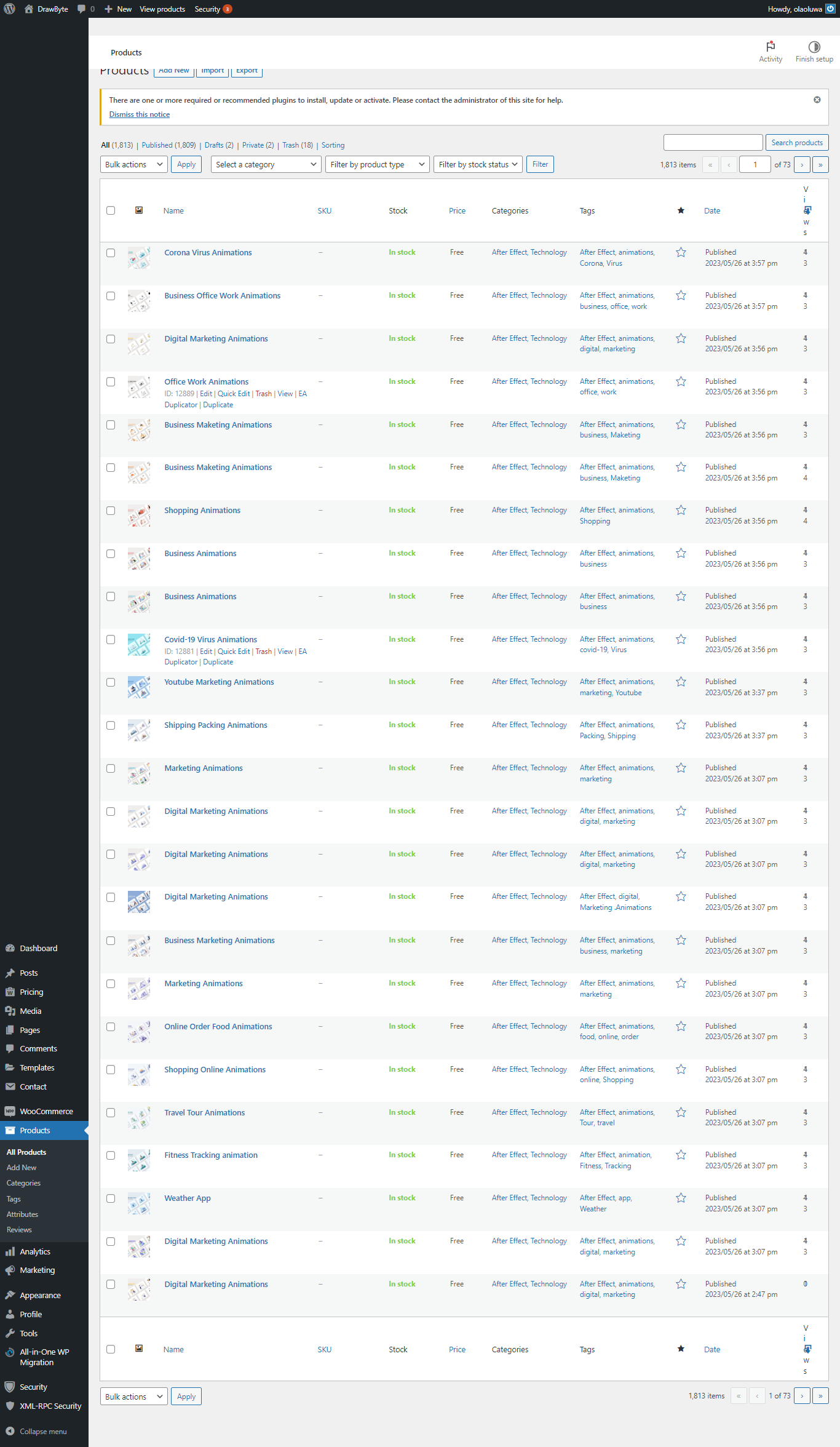
Task: Toggle featured star for Shopping Animations
Action: coord(681,511)
